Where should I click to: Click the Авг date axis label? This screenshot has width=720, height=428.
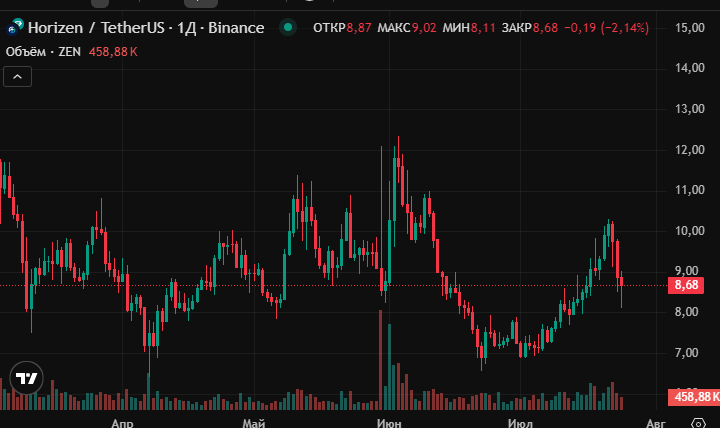[x=656, y=423]
